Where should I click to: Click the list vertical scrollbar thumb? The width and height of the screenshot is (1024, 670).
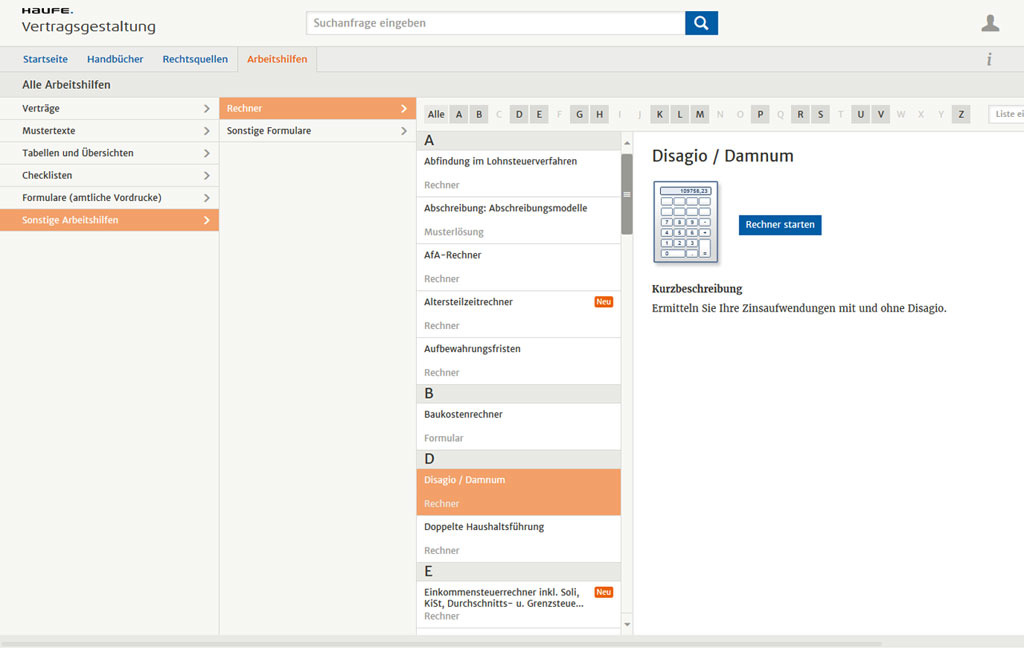[x=627, y=194]
